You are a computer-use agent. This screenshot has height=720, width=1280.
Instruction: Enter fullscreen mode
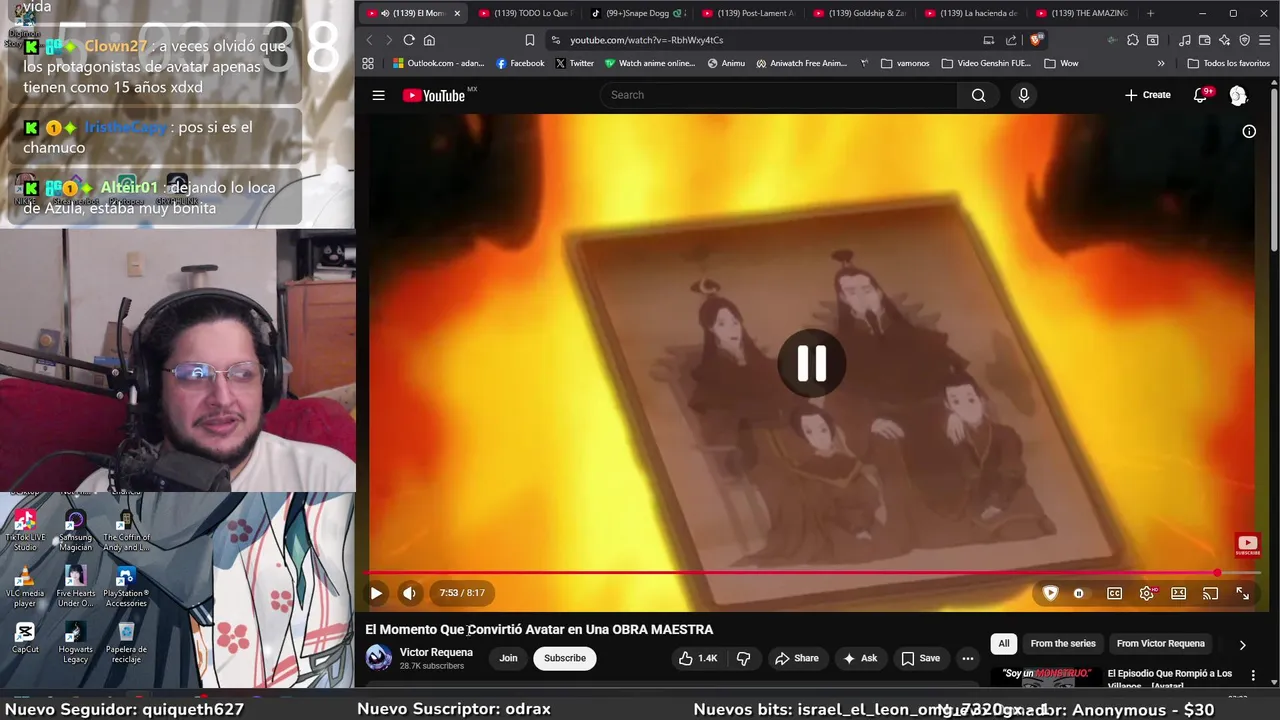coord(1242,593)
